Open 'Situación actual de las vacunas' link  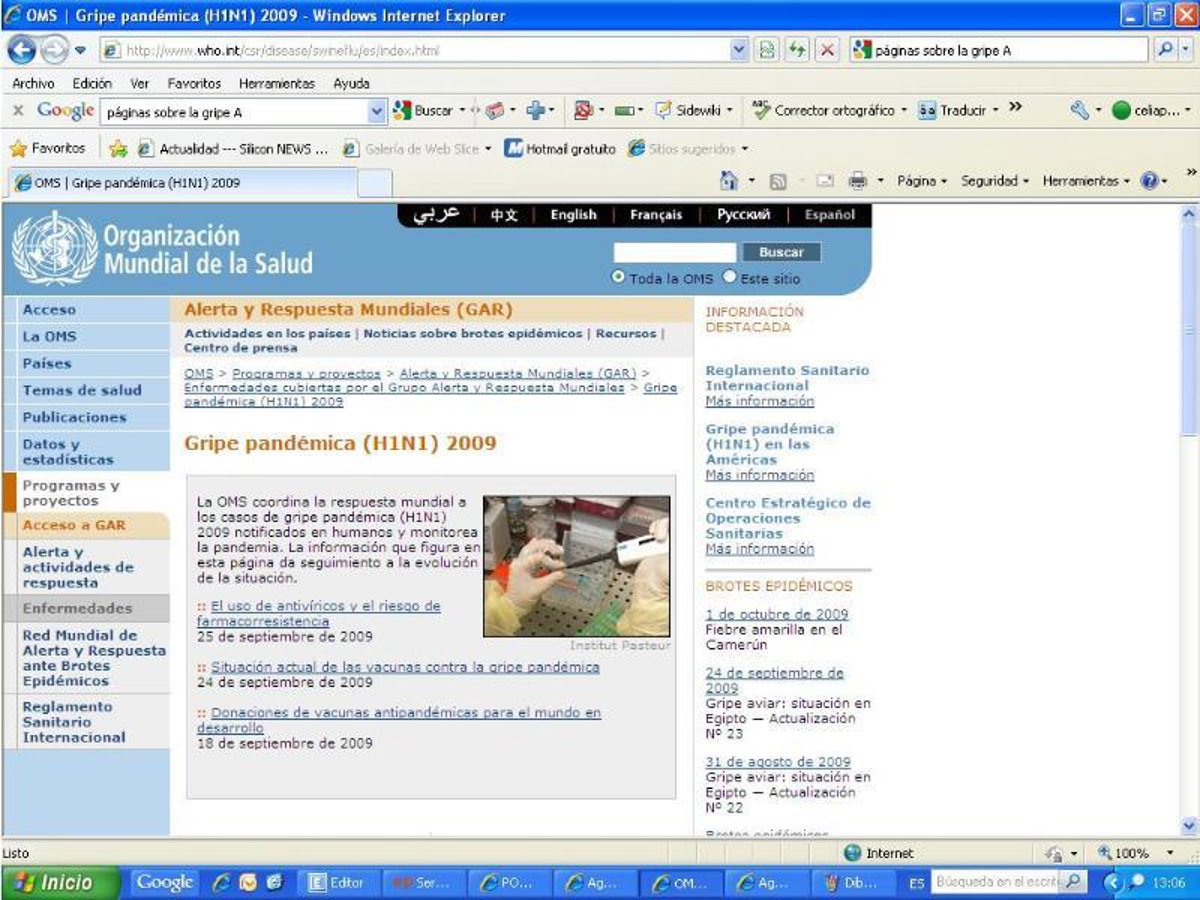point(405,667)
